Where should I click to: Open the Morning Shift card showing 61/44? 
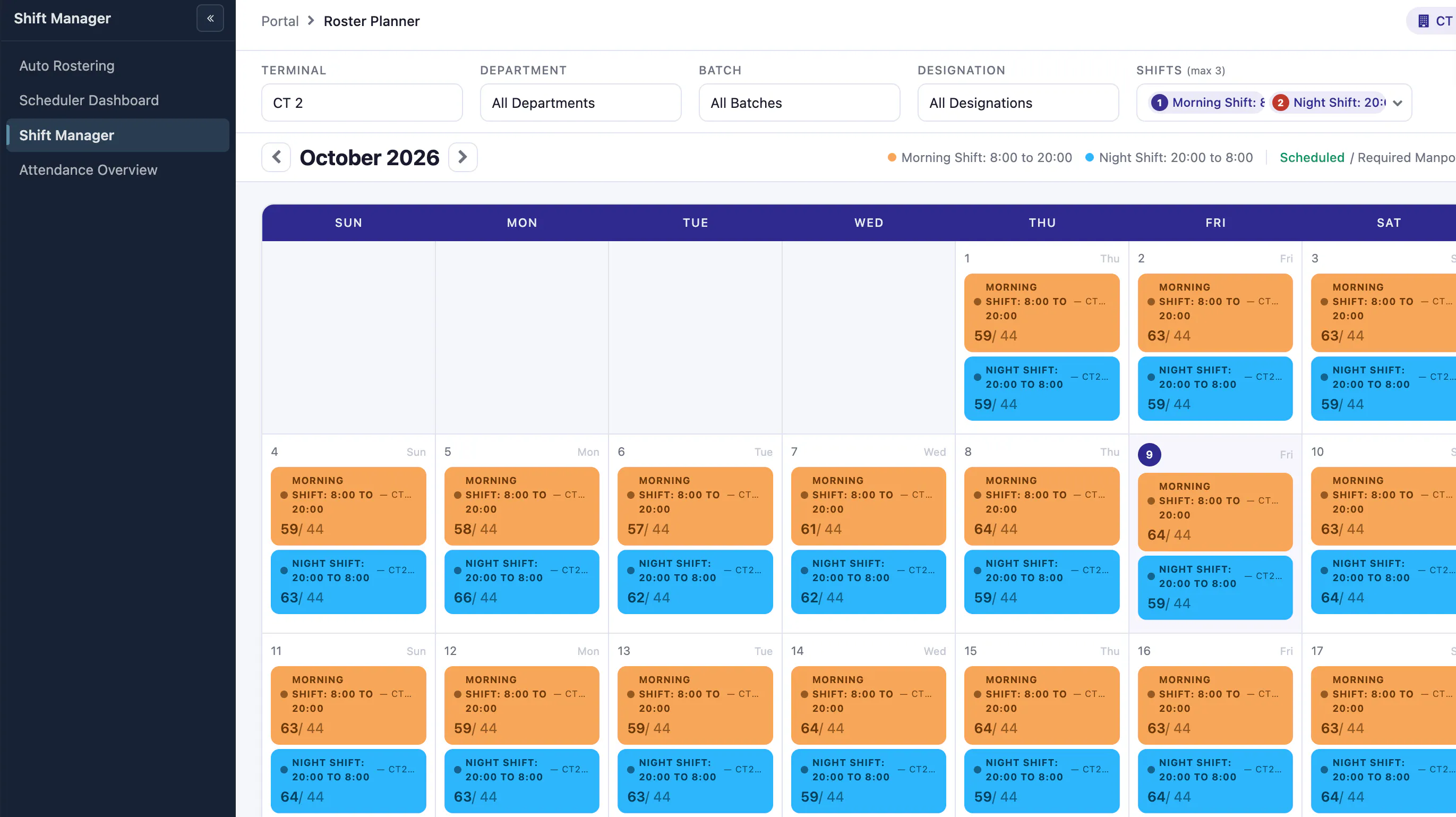(x=868, y=506)
